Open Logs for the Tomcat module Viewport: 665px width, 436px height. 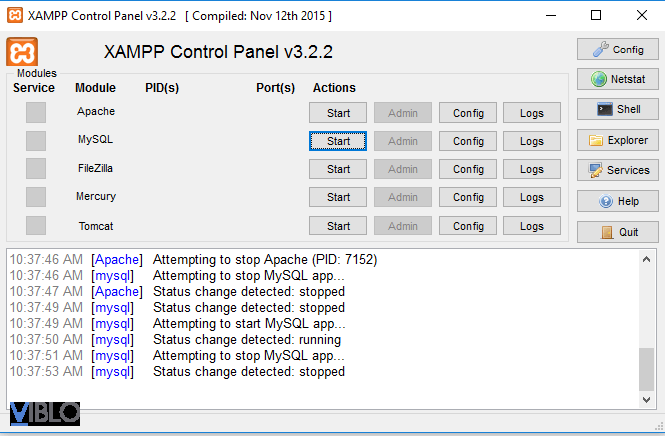532,226
